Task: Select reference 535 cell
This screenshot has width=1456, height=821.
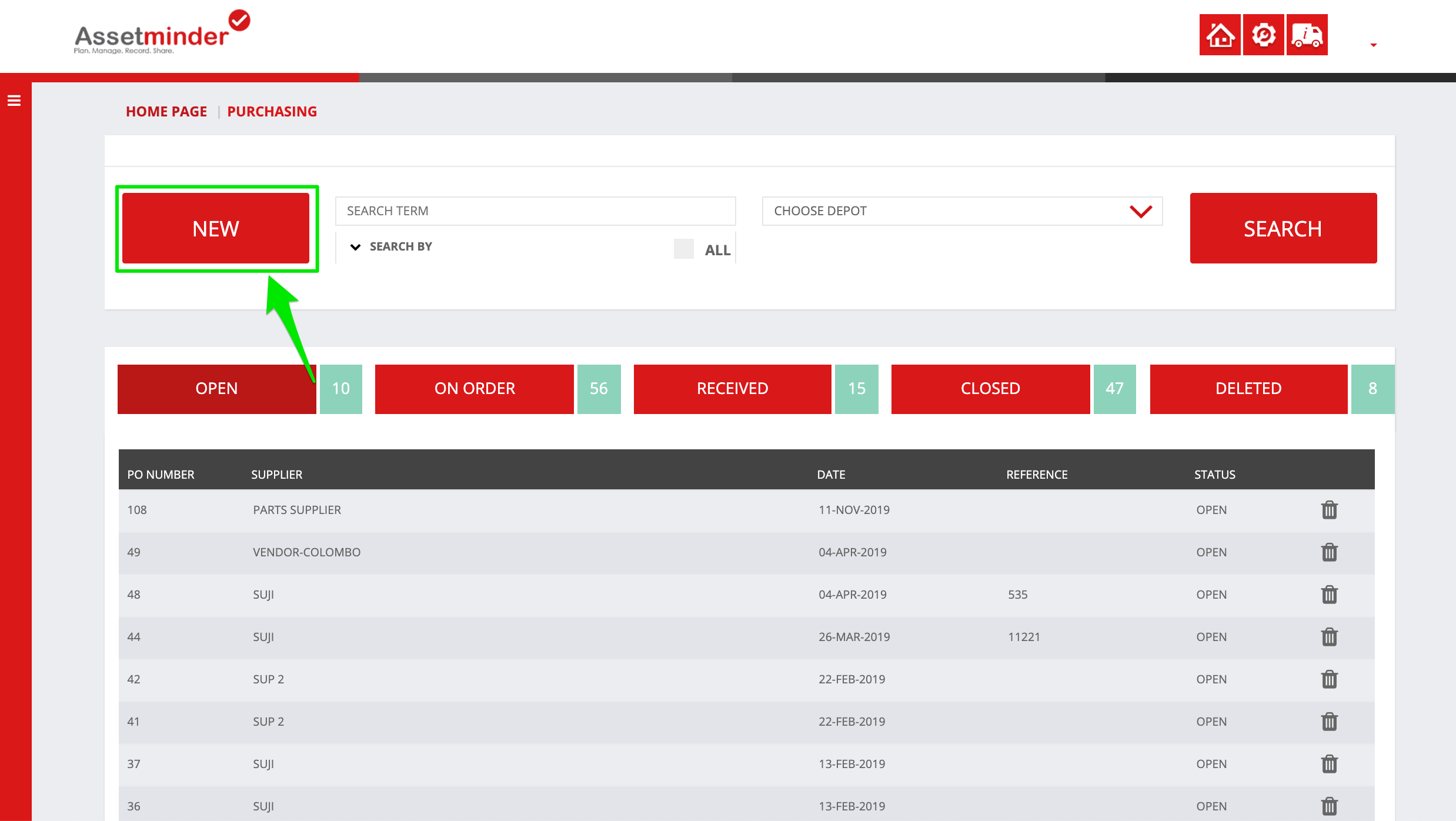Action: [1017, 595]
